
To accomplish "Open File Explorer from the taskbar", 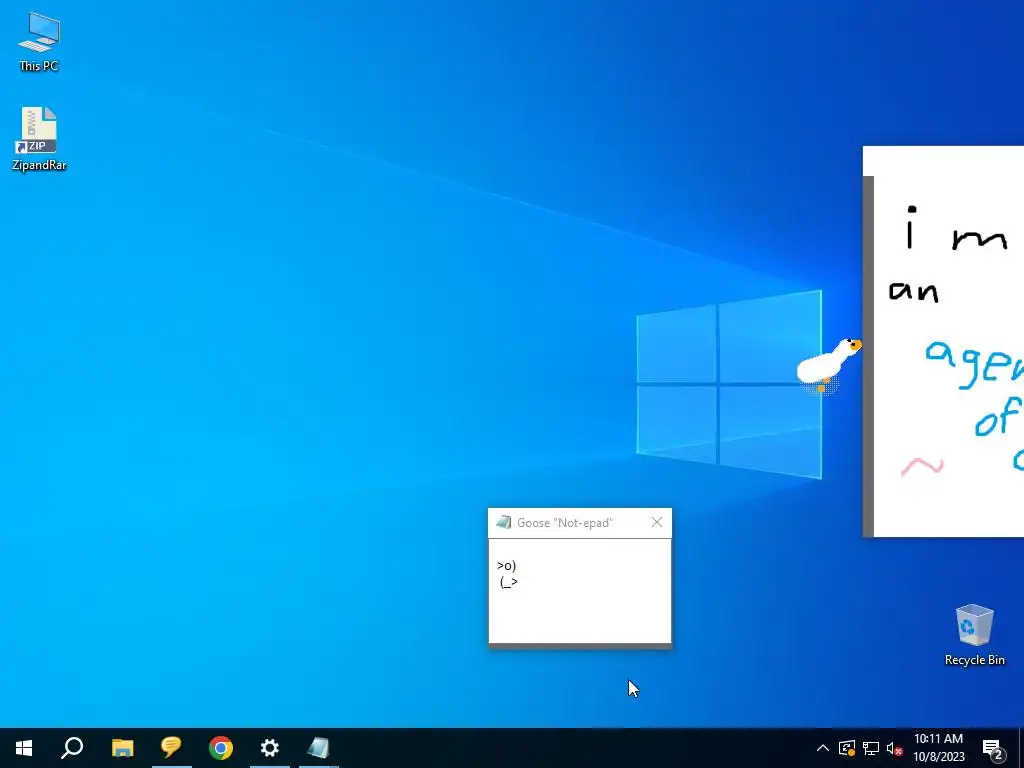I will point(122,748).
